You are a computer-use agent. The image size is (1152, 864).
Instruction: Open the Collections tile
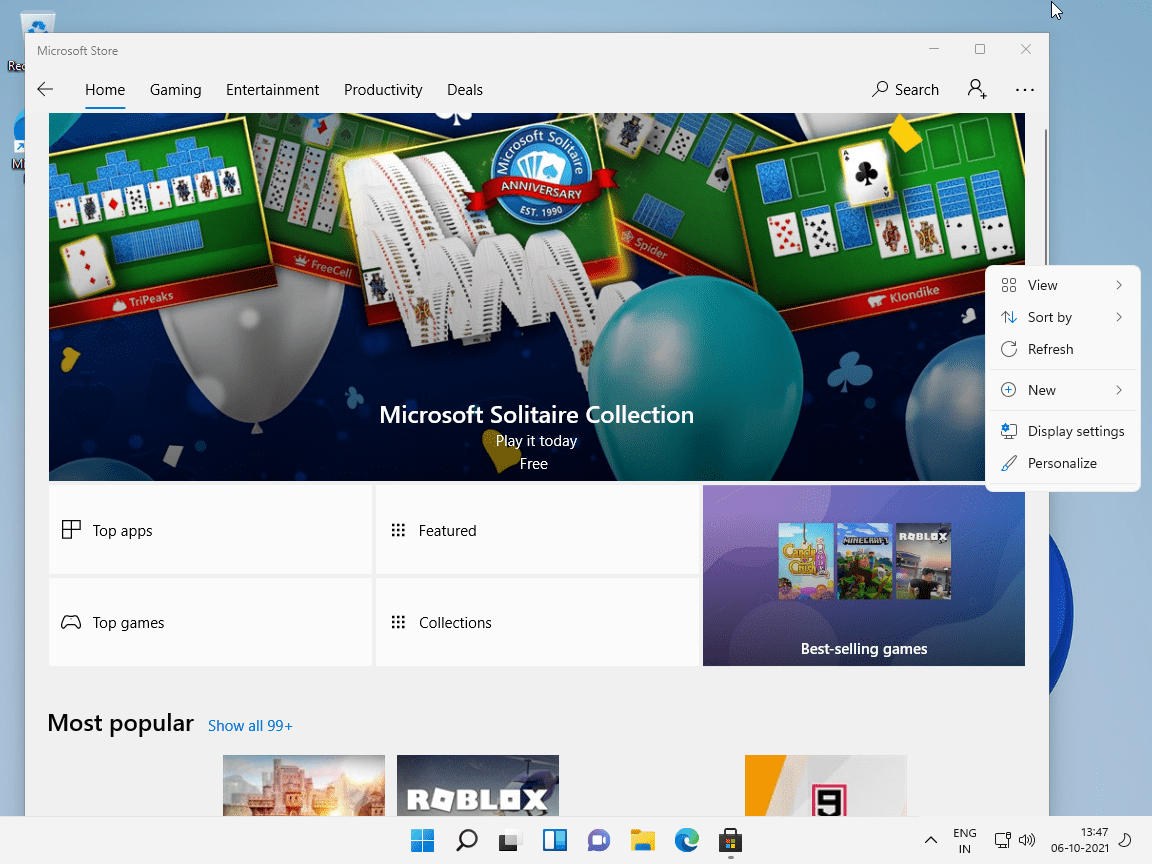[537, 622]
